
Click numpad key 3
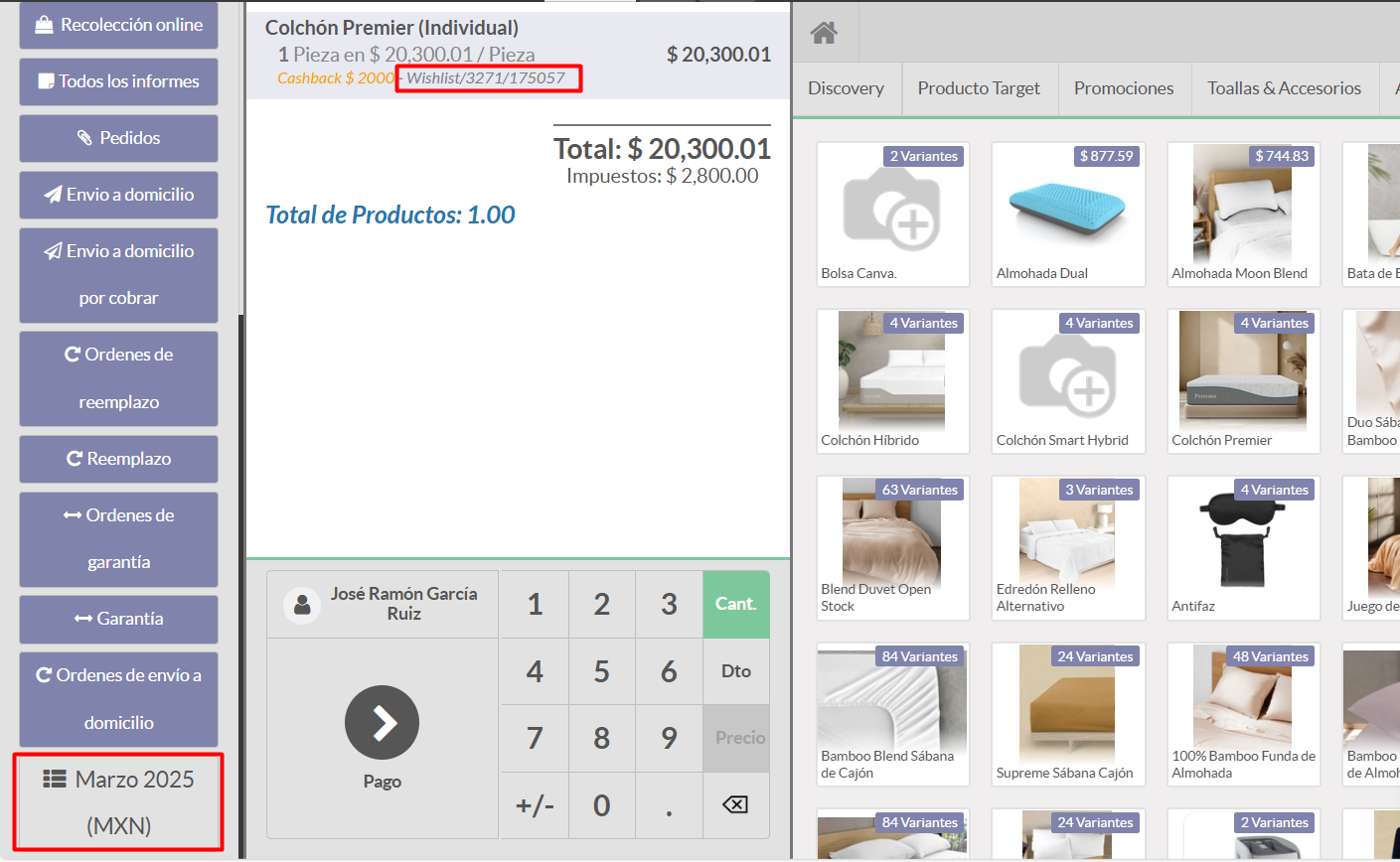[669, 604]
